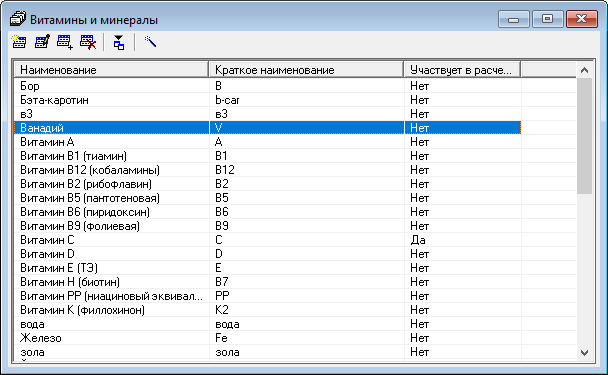608x375 pixels.
Task: Select the зола name cell
Action: [112, 352]
